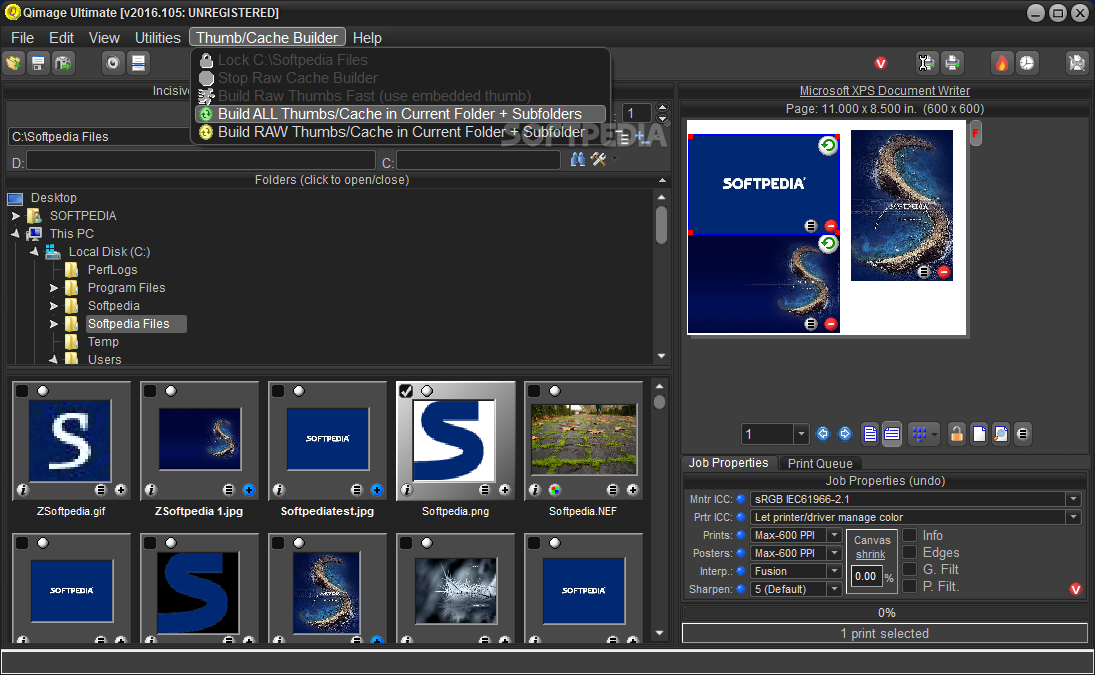Click the save session disk icon
The image size is (1095, 675).
pos(38,64)
